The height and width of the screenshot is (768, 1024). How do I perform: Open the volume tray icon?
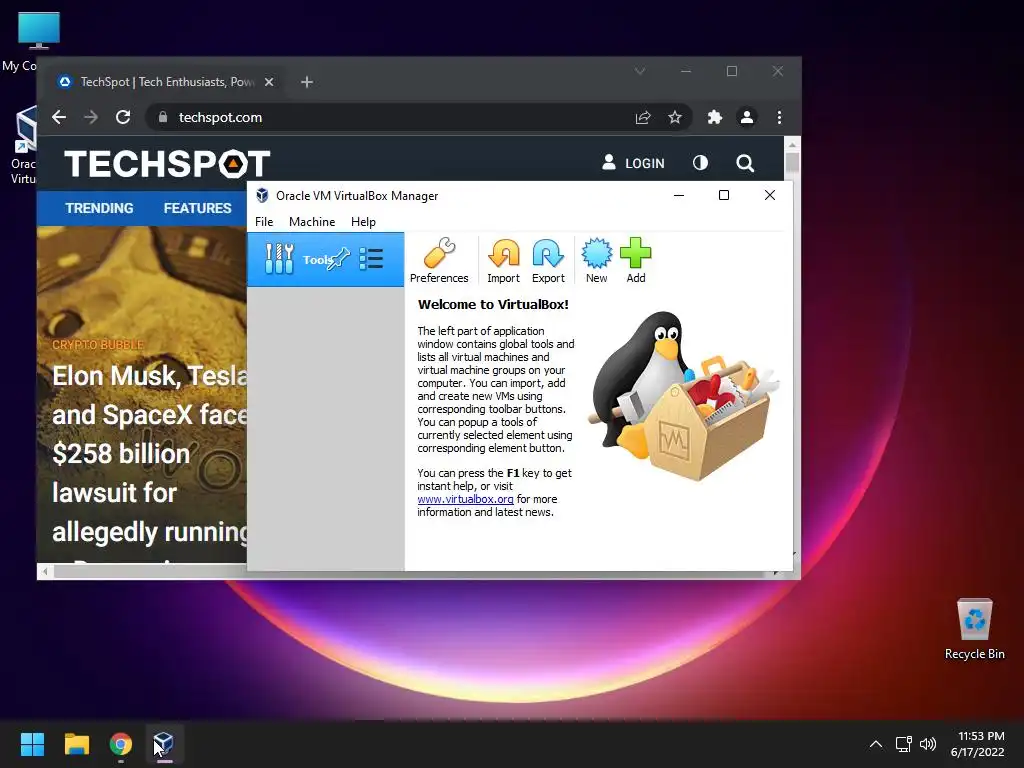coord(927,744)
